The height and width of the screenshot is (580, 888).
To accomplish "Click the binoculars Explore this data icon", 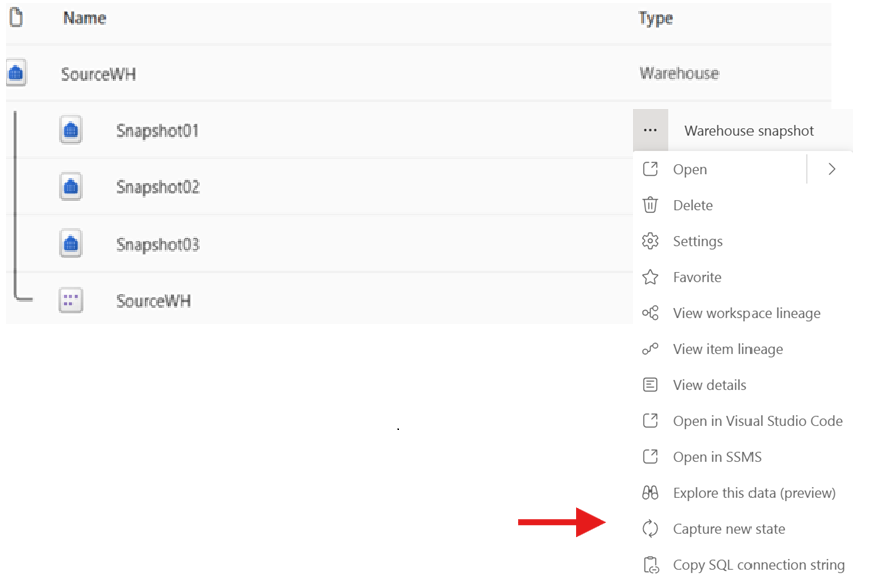I will tap(650, 493).
